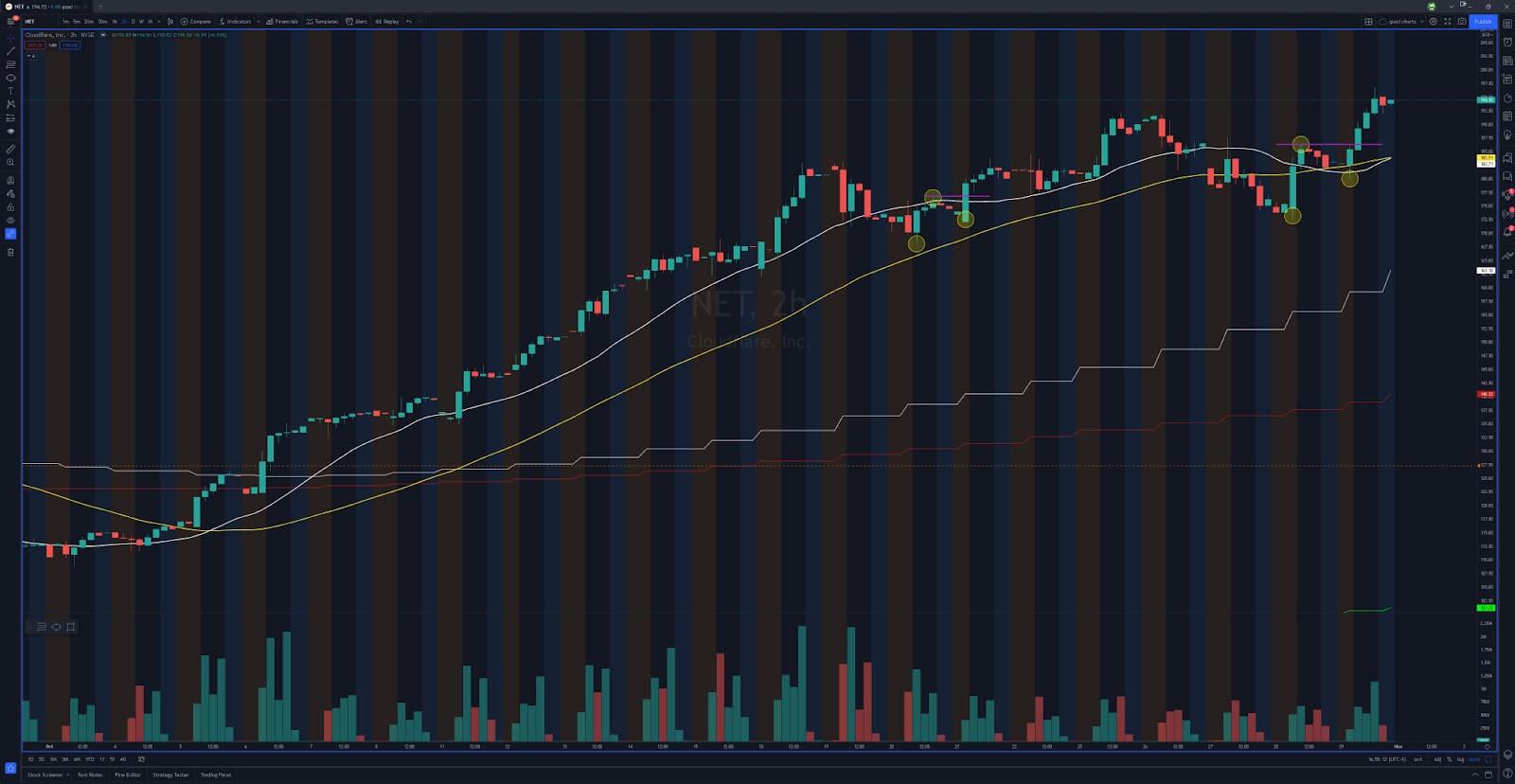Open the Stock Screener tab
Screen dimensions: 1515x784
(x=45, y=775)
